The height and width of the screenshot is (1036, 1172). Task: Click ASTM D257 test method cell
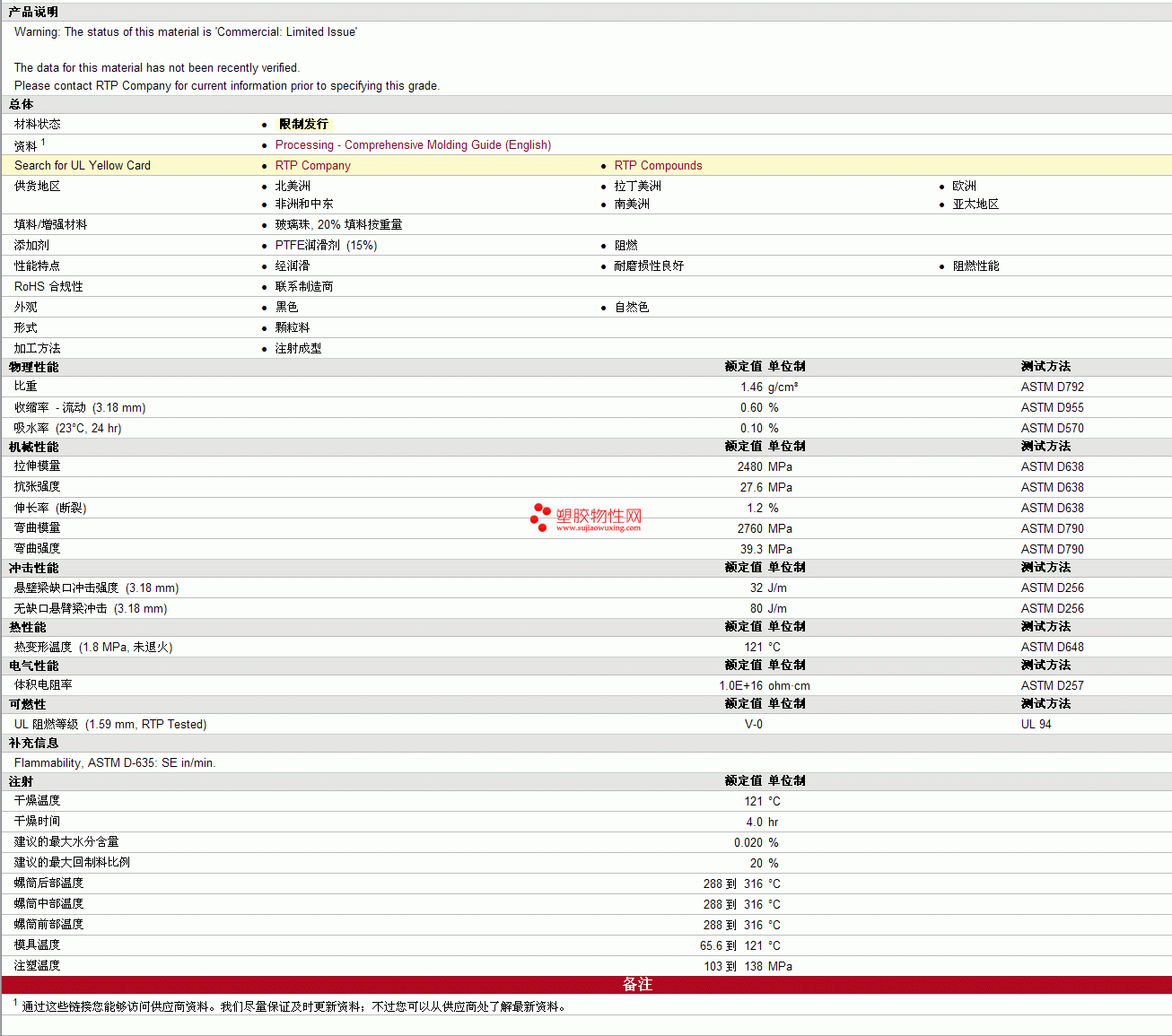(1052, 685)
